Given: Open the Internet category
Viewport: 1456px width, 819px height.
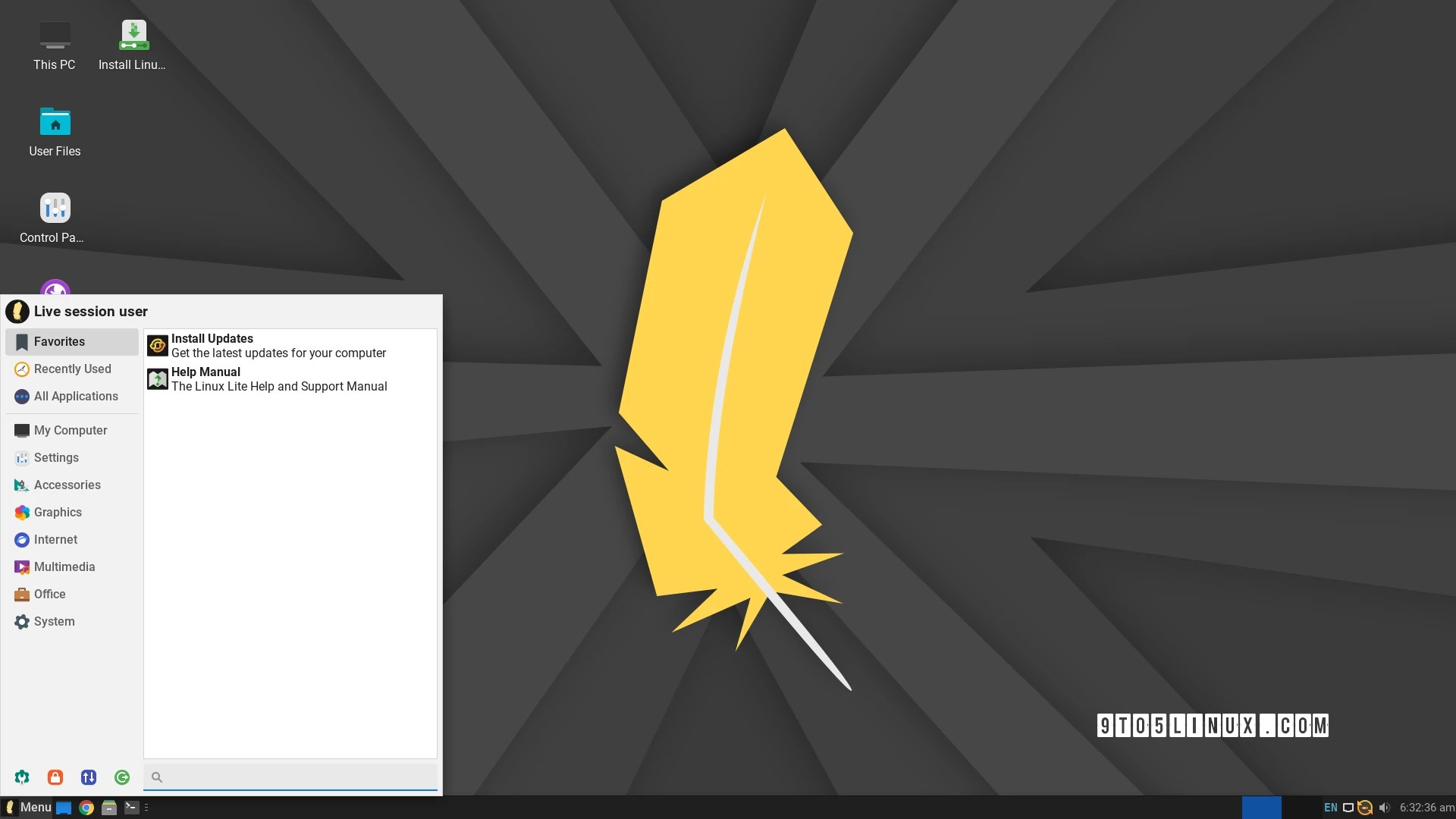Looking at the screenshot, I should pyautogui.click(x=55, y=540).
